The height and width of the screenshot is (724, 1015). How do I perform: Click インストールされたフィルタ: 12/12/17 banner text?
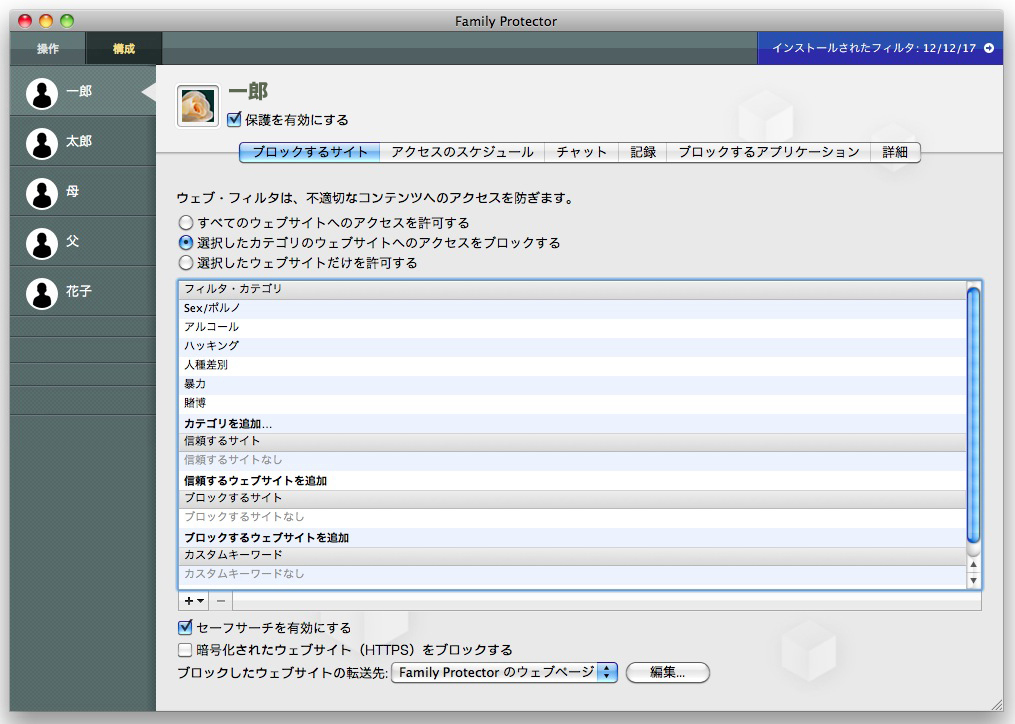click(874, 48)
